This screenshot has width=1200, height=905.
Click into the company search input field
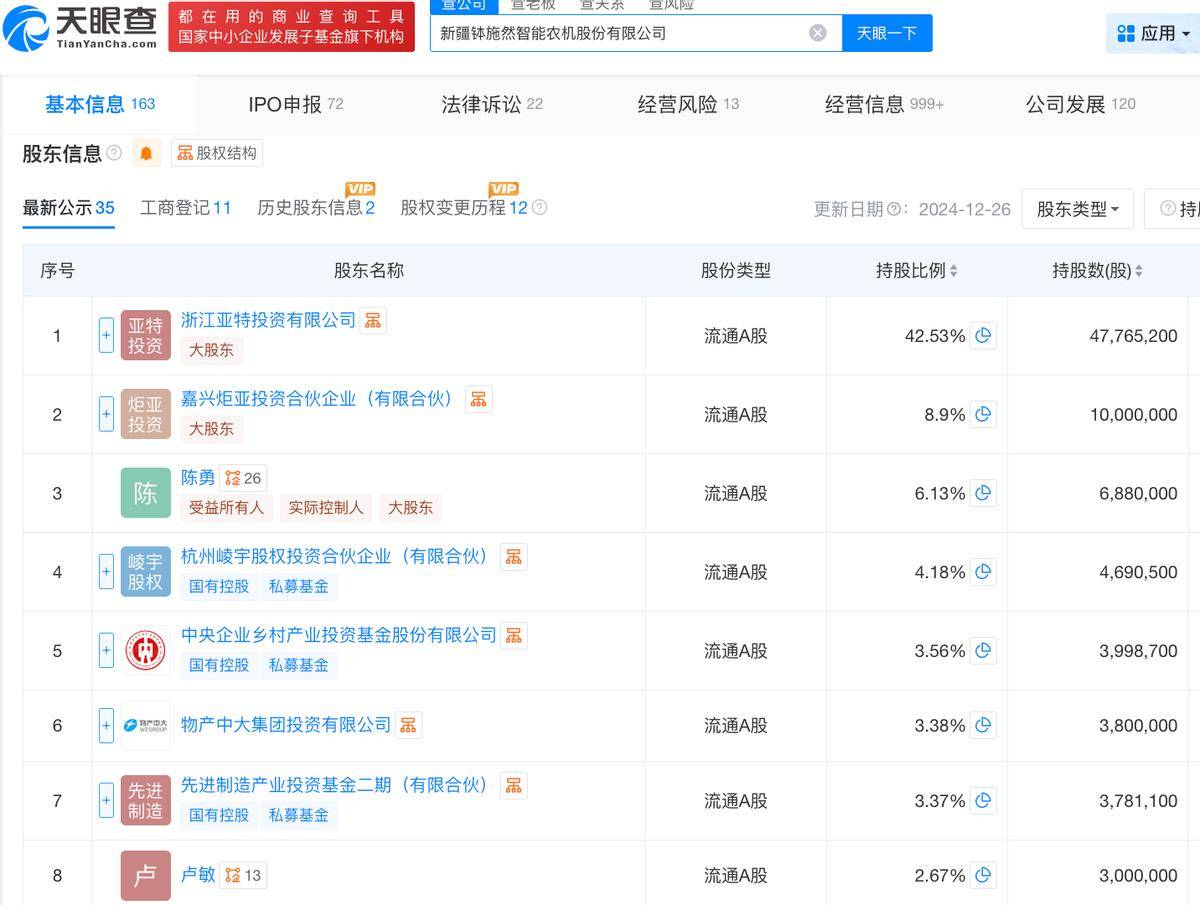[x=620, y=33]
